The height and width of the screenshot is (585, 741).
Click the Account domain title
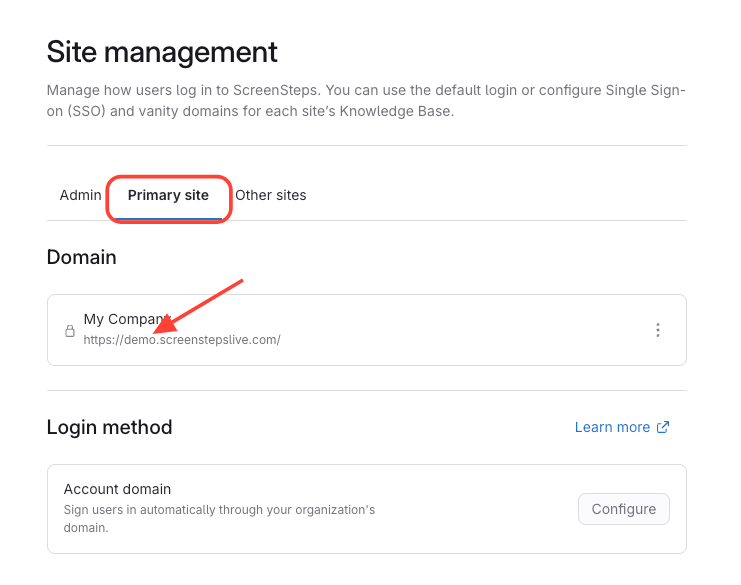coord(117,489)
